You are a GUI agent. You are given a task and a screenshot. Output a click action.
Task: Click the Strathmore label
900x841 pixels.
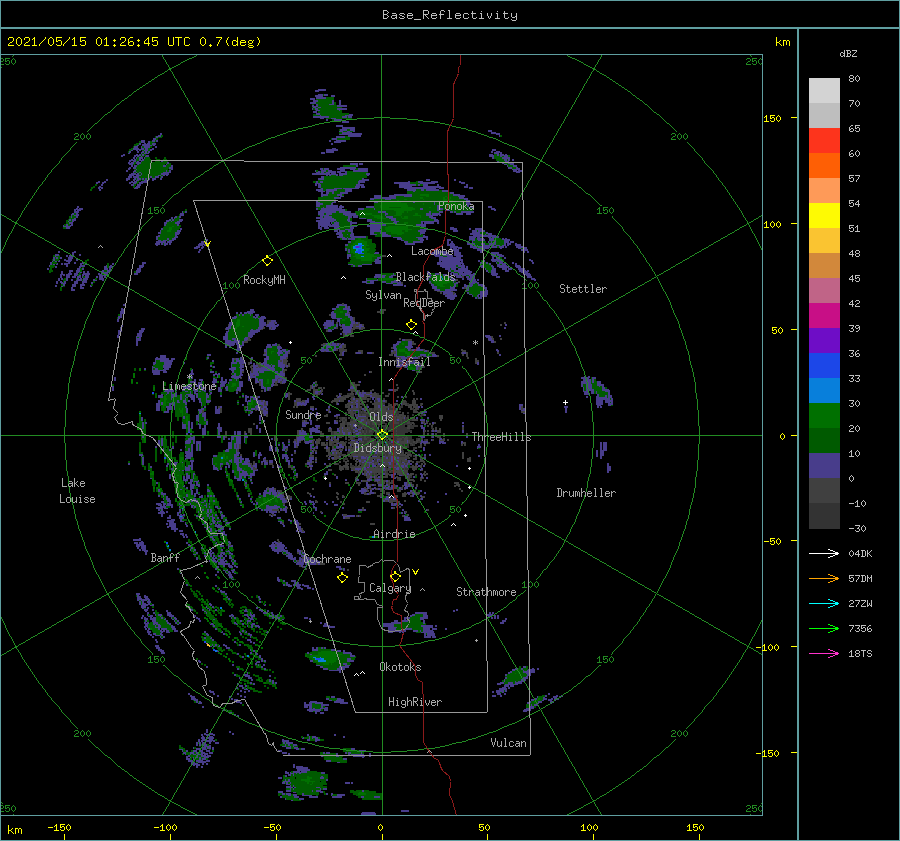coord(486,592)
